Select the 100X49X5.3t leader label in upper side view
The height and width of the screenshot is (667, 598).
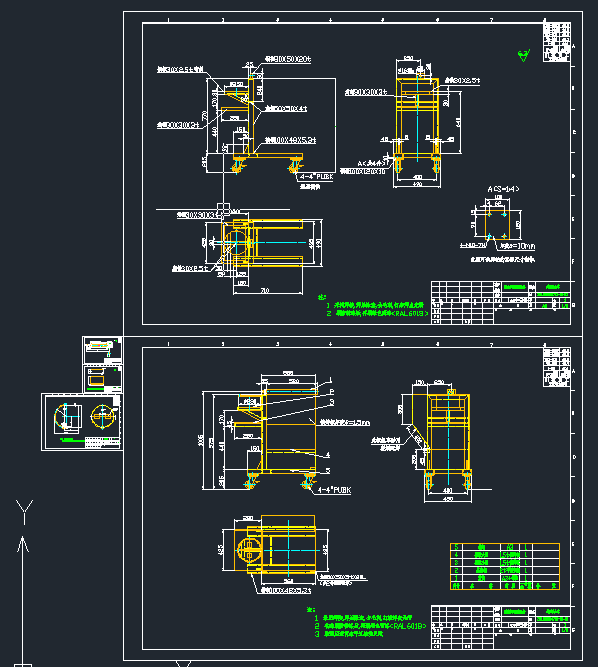(x=290, y=140)
